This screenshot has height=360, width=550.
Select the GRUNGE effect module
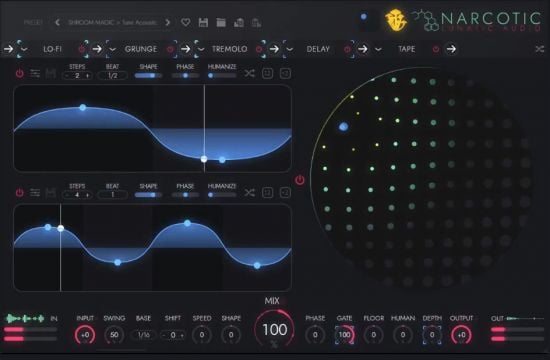coord(141,49)
